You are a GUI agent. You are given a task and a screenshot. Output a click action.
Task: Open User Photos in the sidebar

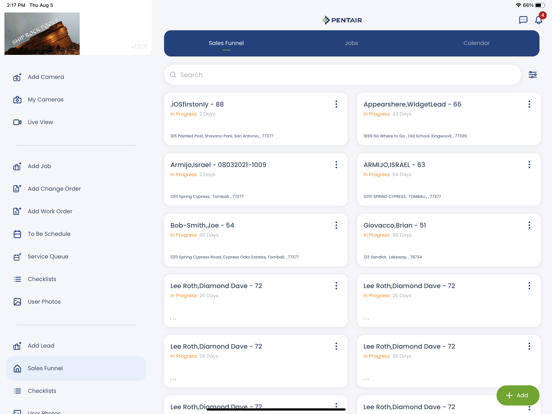point(37,302)
